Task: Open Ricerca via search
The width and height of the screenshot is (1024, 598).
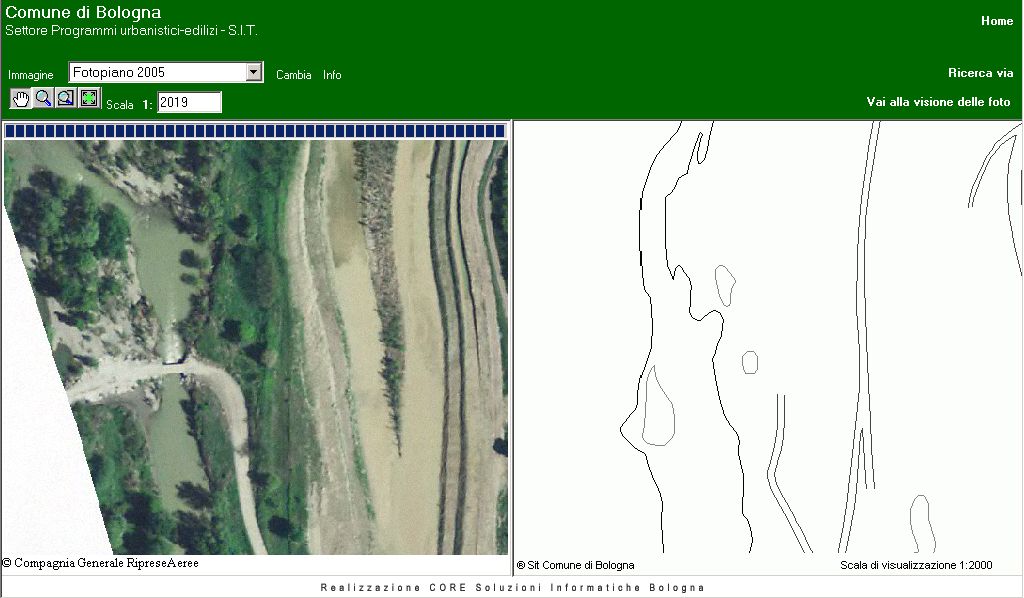Action: (x=980, y=73)
